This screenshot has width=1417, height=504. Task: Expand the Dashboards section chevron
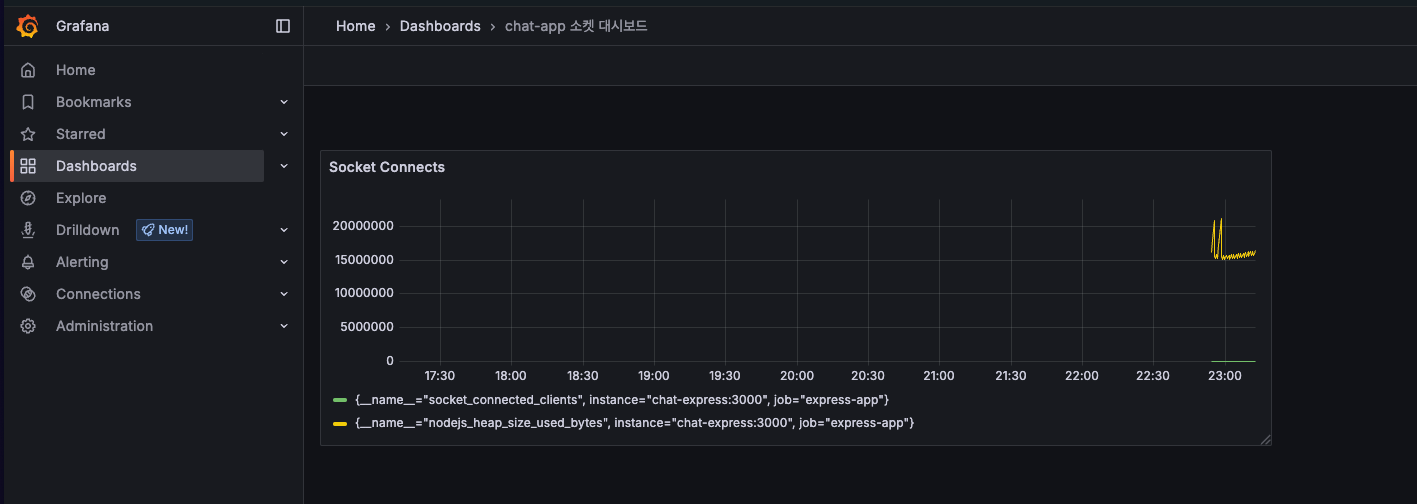coord(284,166)
